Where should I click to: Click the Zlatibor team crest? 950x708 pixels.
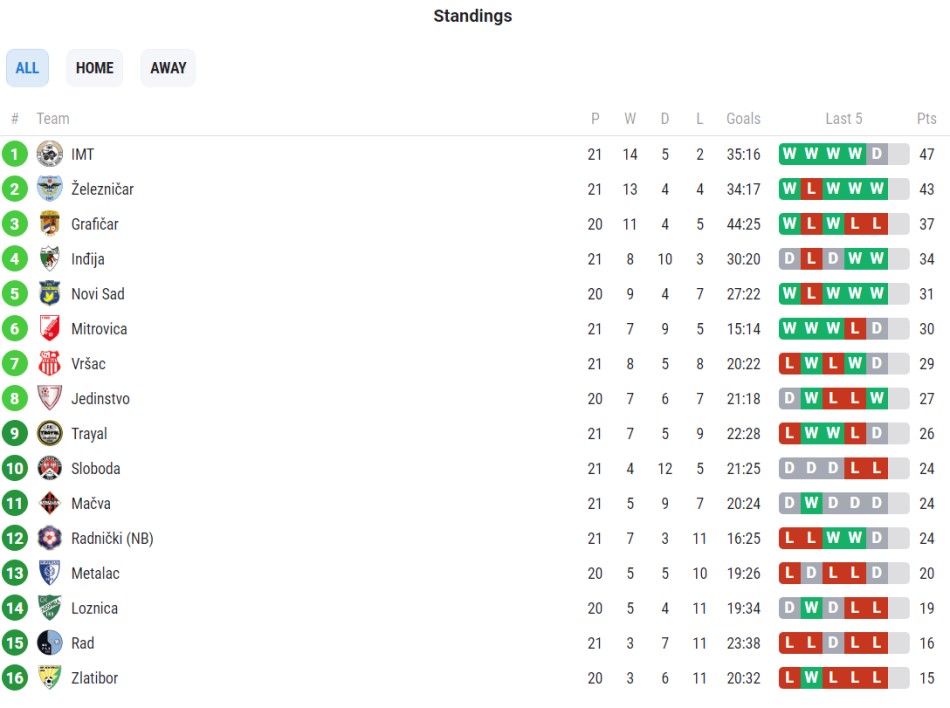(x=50, y=678)
